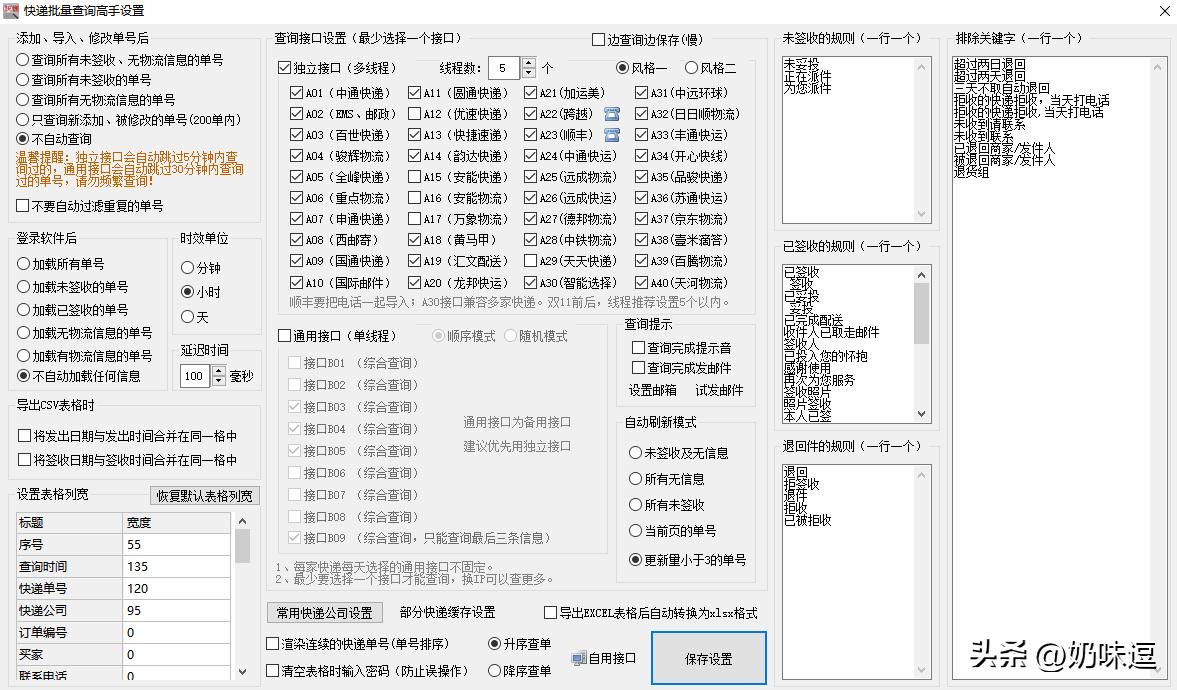
Task: Check the A29(天天快递) checkbox
Action: (x=531, y=261)
